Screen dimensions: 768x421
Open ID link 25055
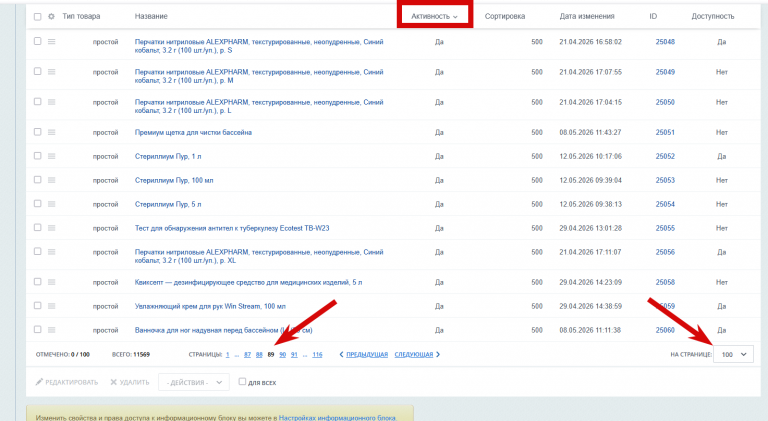[x=665, y=228]
